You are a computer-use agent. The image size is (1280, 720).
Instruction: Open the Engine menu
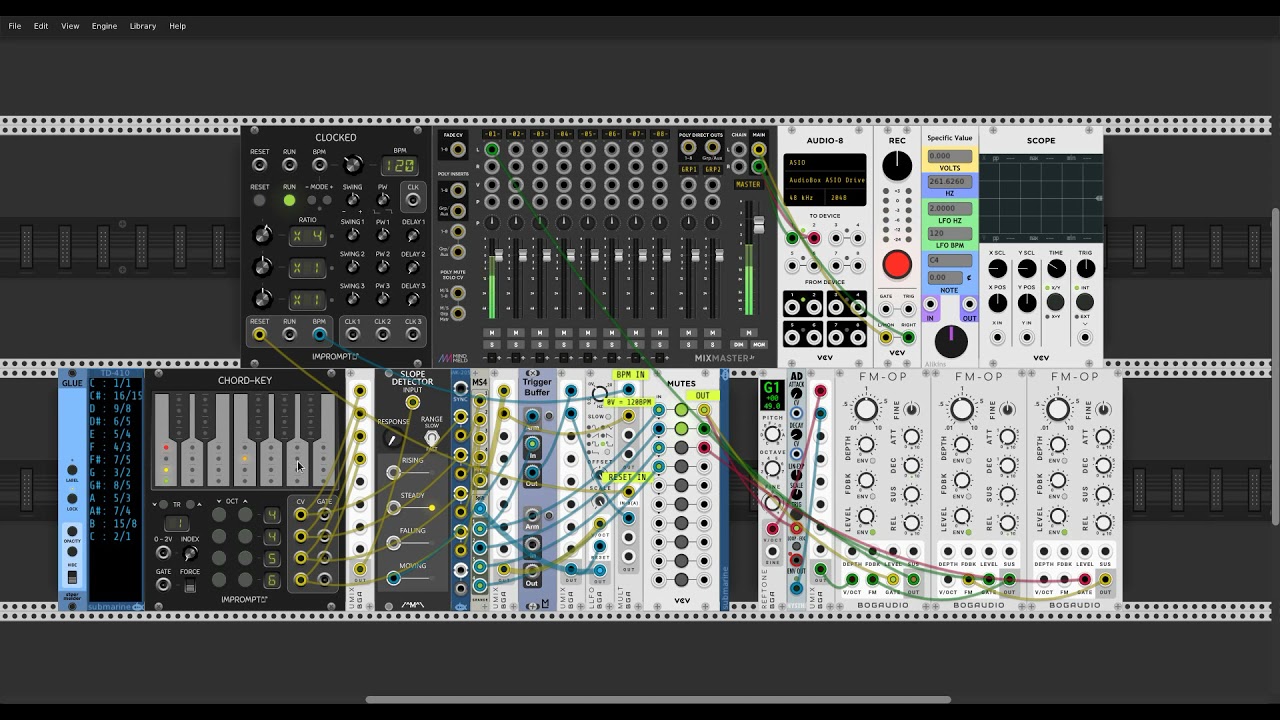pos(104,26)
